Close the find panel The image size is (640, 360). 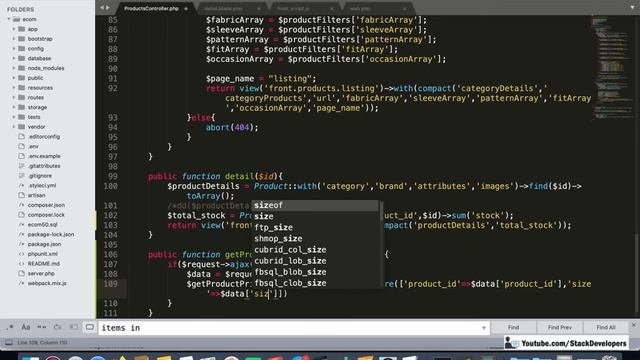click(633, 325)
